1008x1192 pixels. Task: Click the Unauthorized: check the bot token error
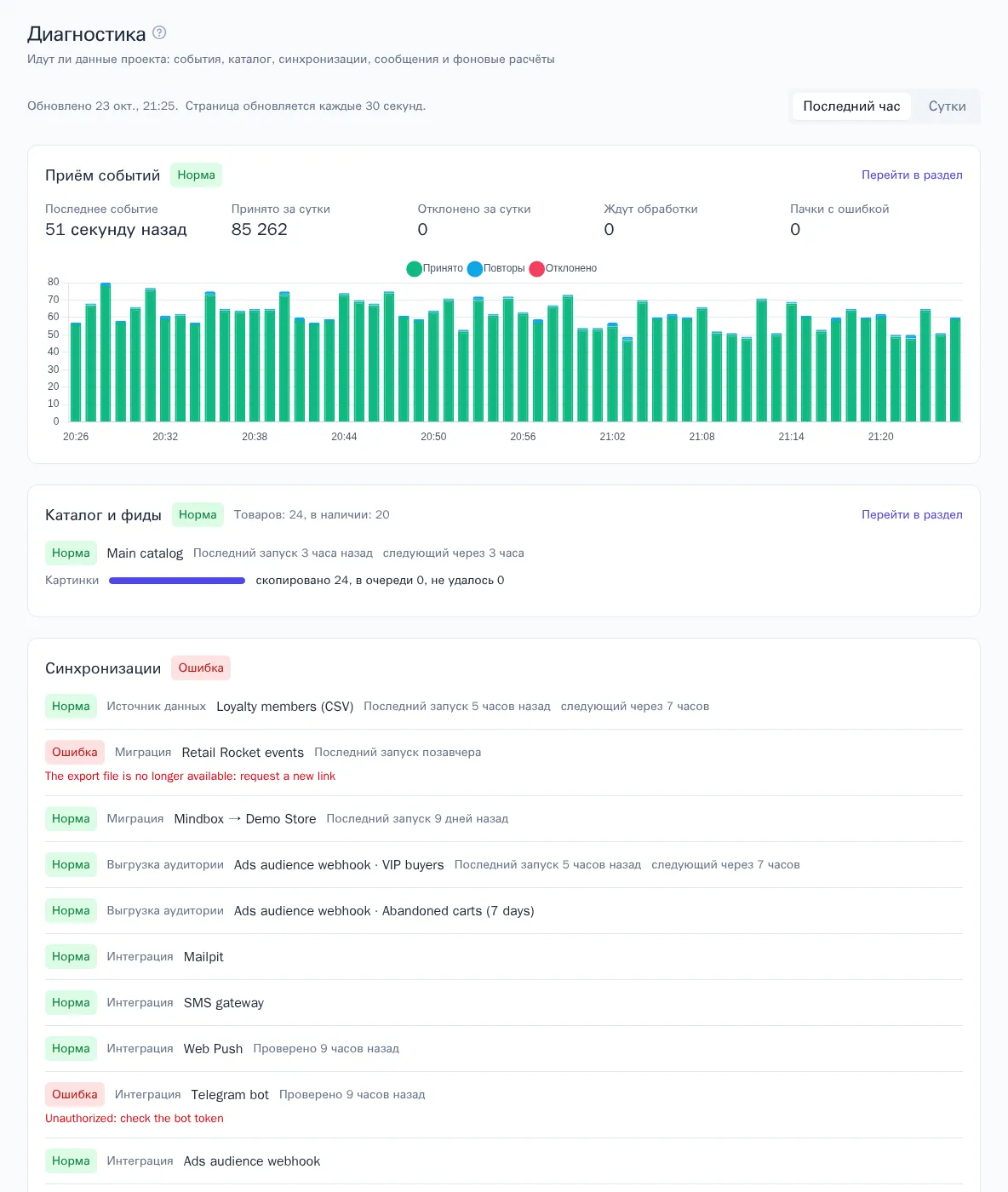[x=135, y=1119]
